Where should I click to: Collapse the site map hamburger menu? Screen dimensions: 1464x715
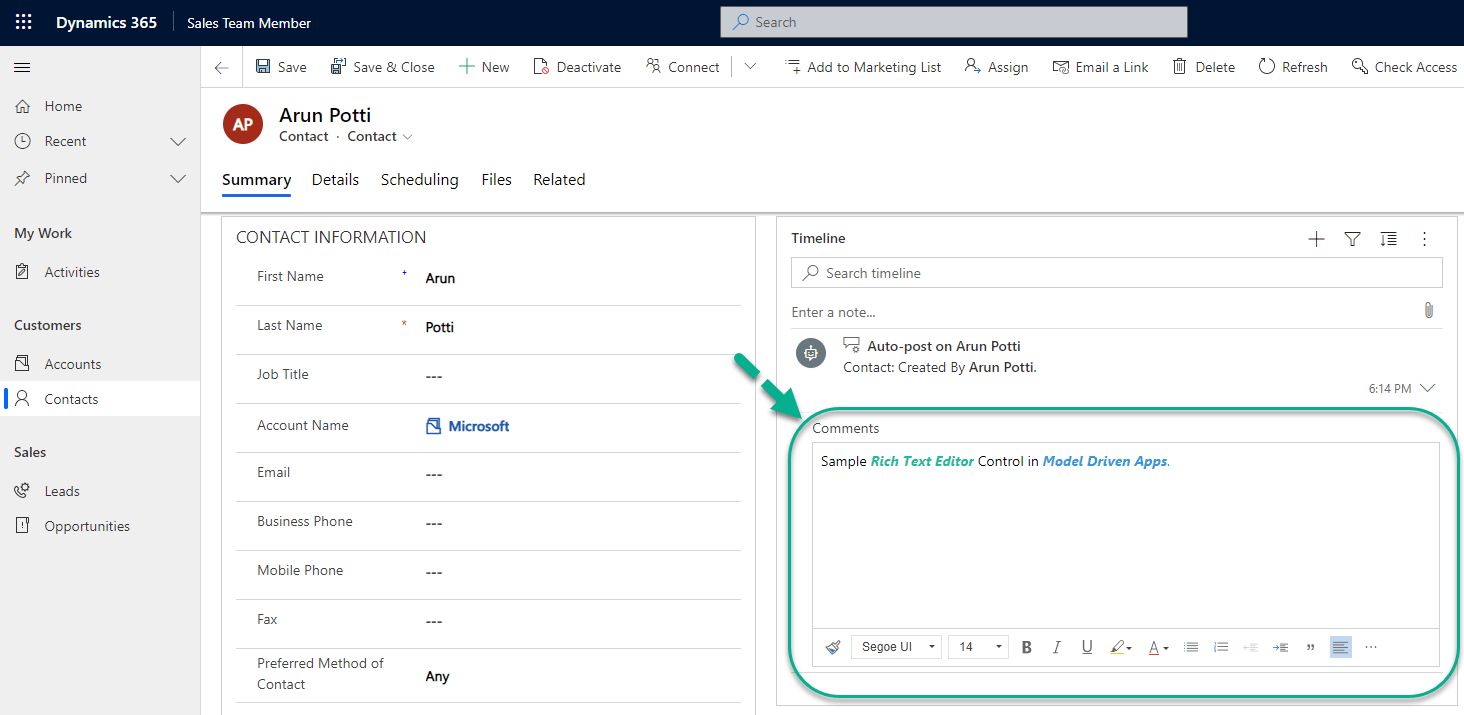22,67
